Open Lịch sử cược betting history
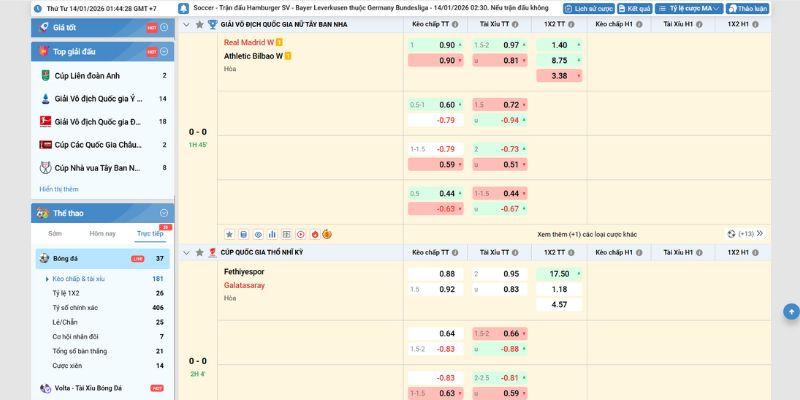800x400 pixels. pyautogui.click(x=587, y=8)
